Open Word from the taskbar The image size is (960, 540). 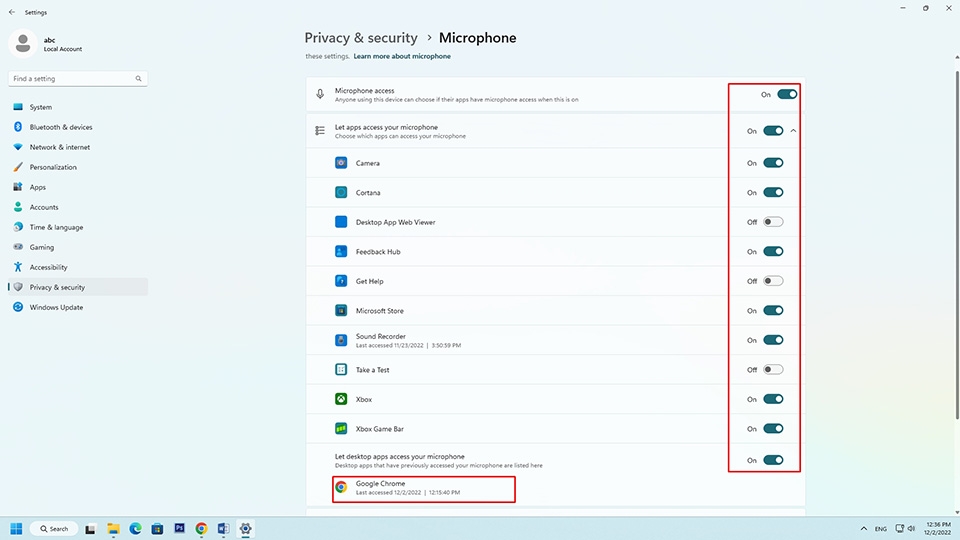[x=223, y=528]
